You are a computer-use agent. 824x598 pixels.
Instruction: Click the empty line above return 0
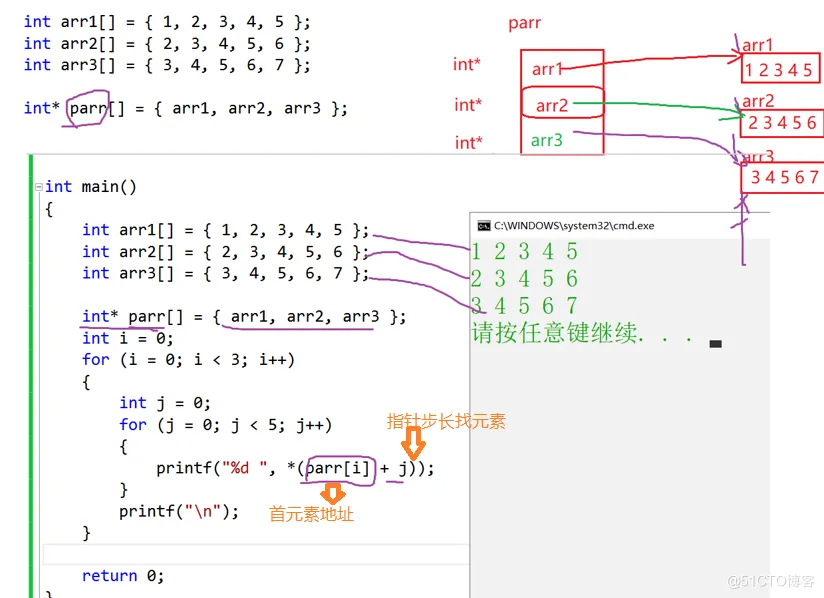pos(256,555)
